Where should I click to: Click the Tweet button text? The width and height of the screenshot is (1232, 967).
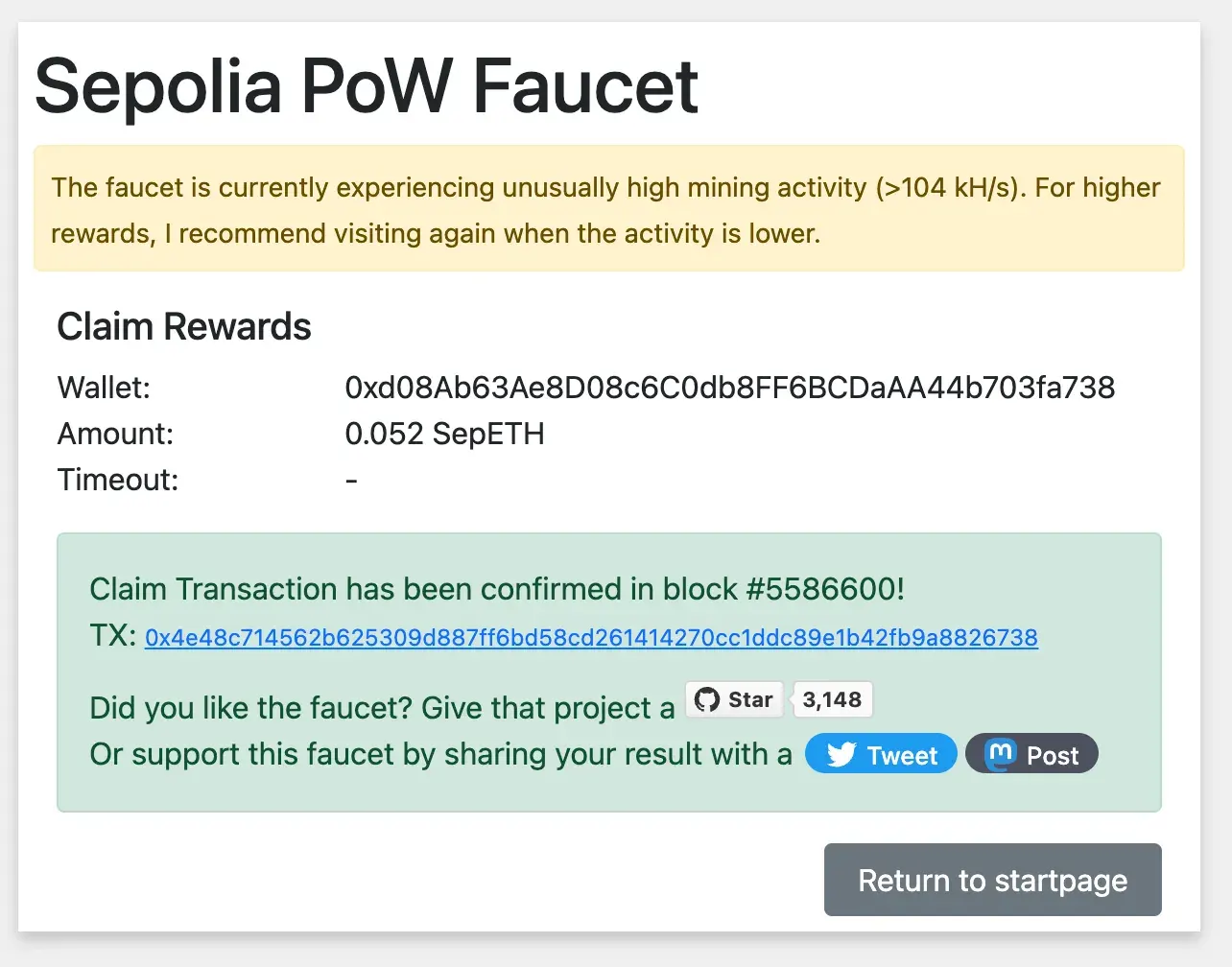click(902, 756)
